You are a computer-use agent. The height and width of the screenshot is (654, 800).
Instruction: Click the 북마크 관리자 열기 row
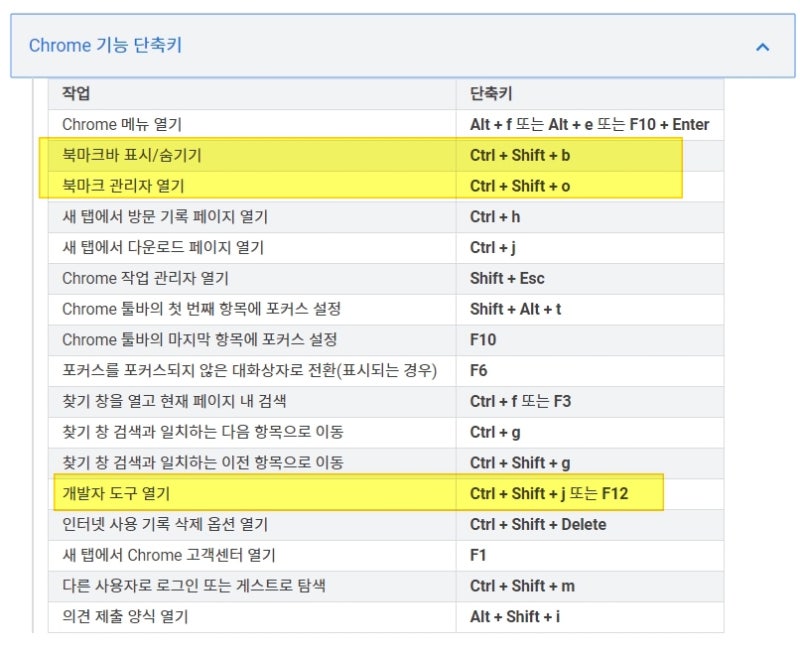click(x=386, y=186)
